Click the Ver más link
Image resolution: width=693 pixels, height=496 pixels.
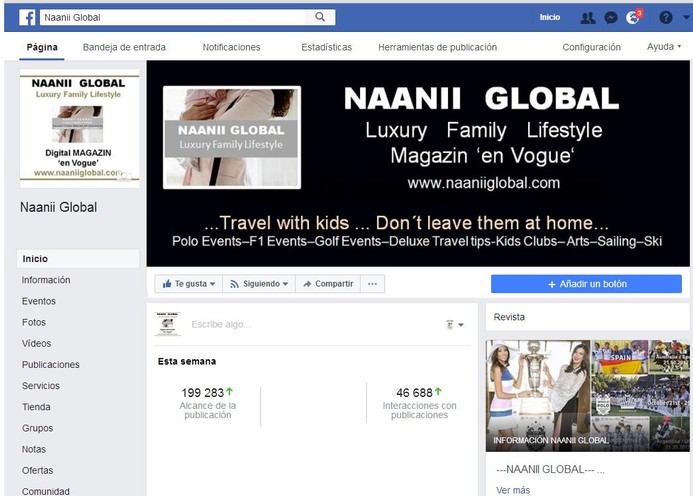pos(513,490)
